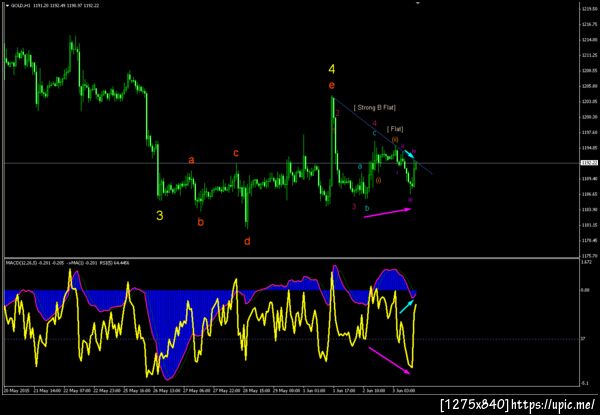Click the 1197.60 price scale label
This screenshot has width=600, height=415.
589,132
